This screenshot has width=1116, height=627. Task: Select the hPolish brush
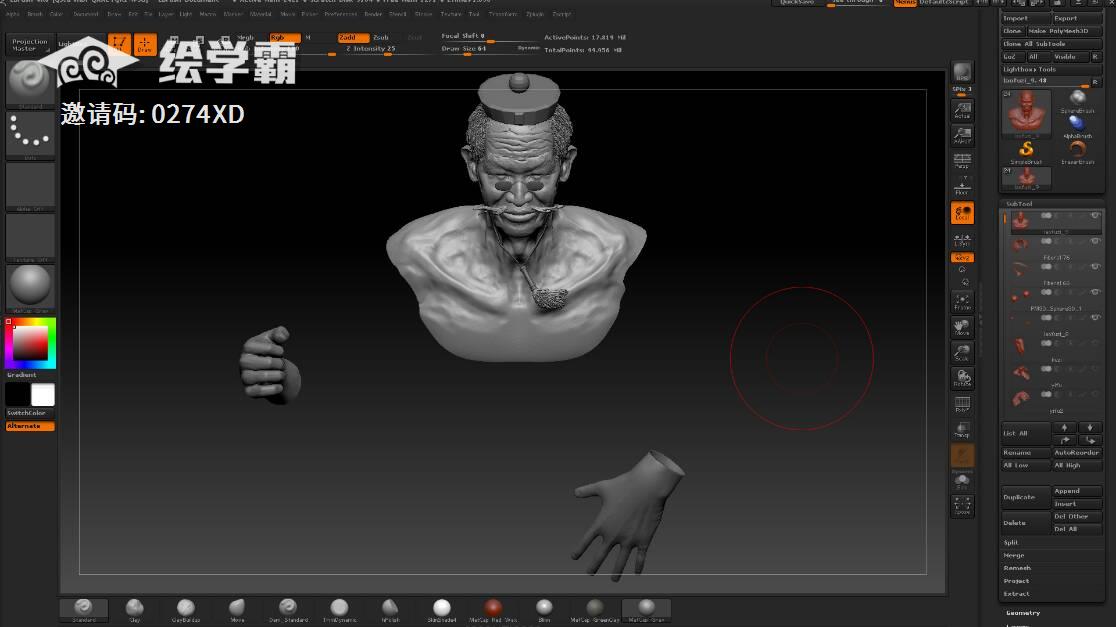tap(390, 609)
